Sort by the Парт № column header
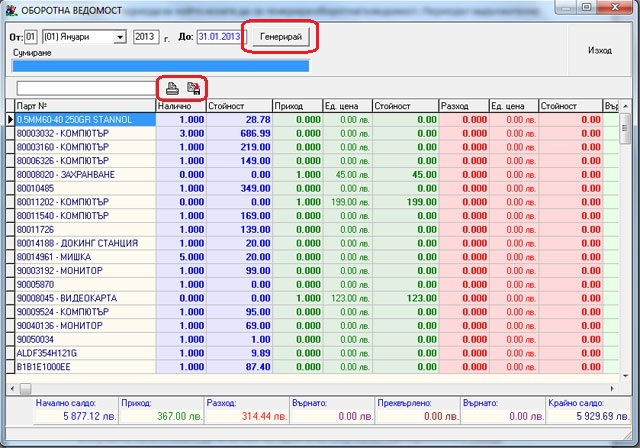Image resolution: width=640 pixels, height=448 pixels. tap(85, 106)
